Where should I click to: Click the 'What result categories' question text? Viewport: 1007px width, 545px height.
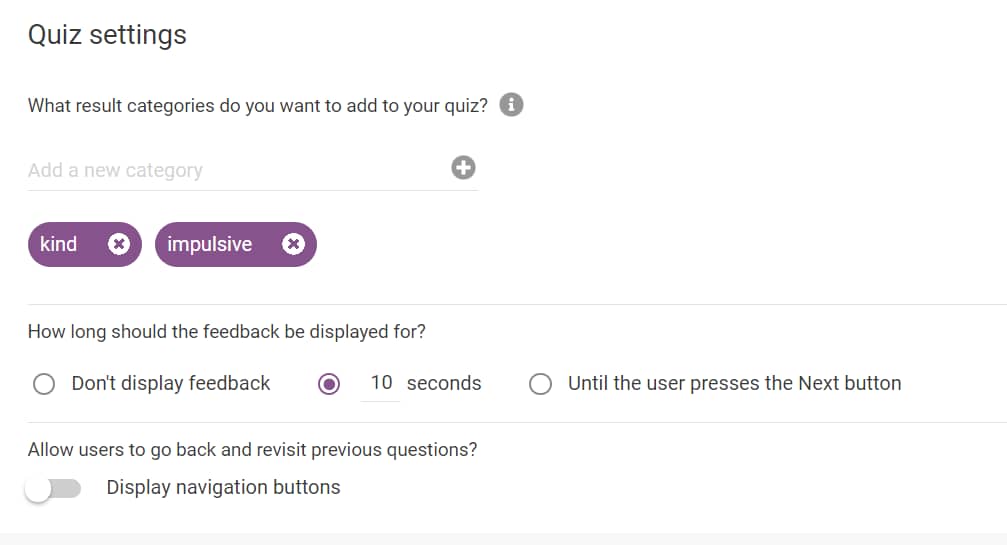(258, 105)
